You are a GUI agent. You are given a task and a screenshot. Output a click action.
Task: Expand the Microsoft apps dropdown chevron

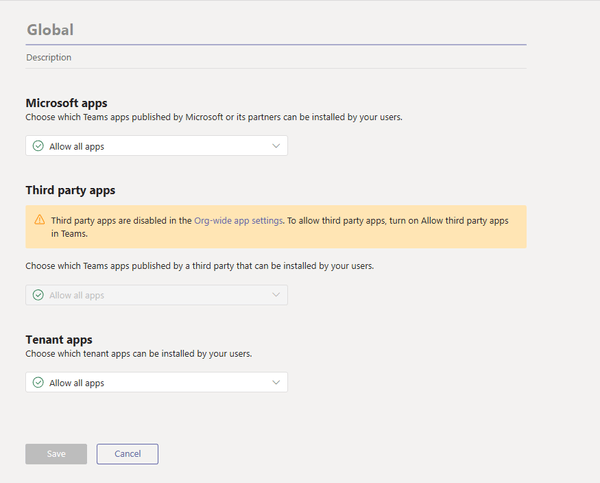[276, 146]
